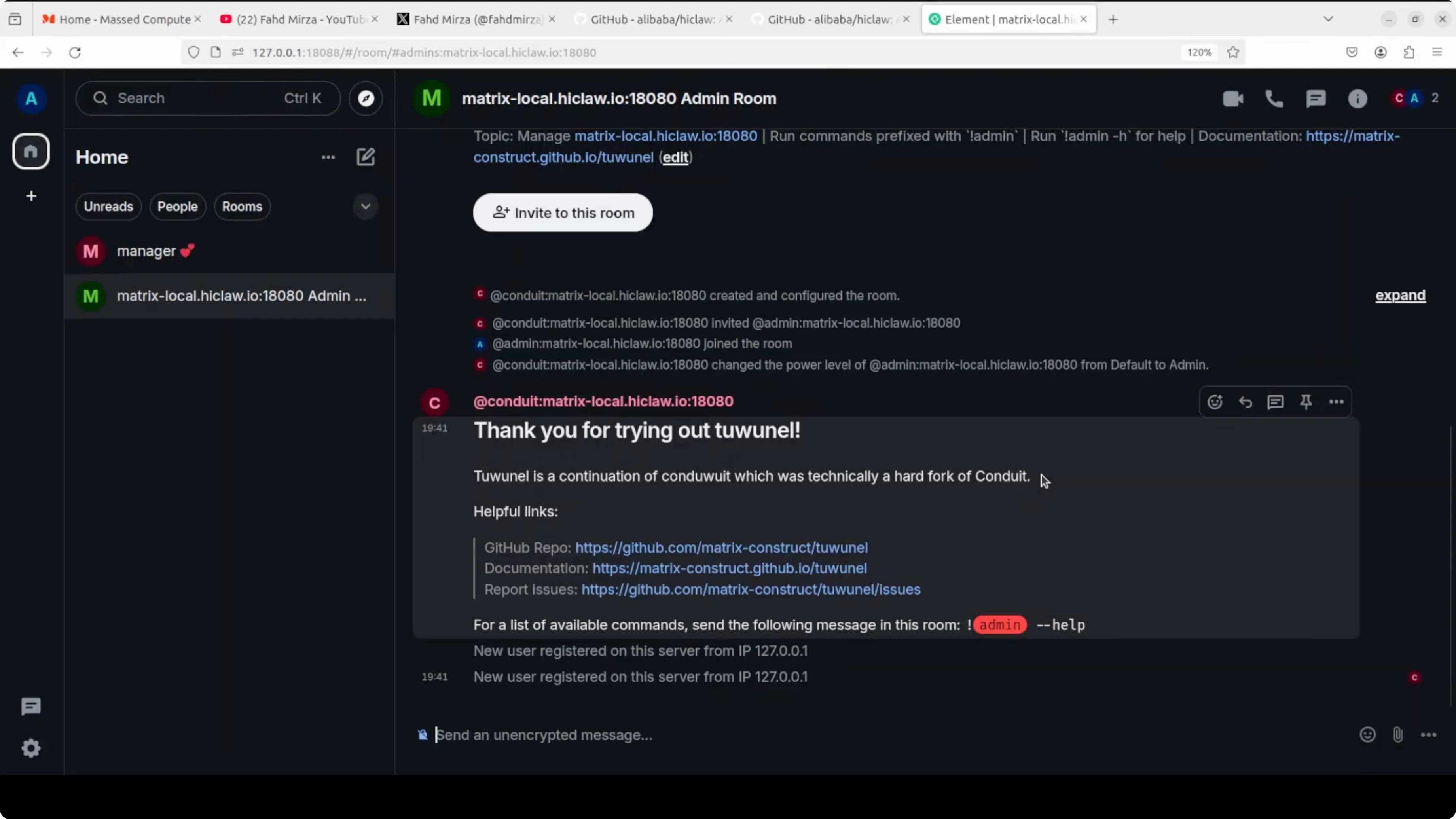The height and width of the screenshot is (819, 1456).
Task: Click the compose new chat icon
Action: [x=366, y=157]
